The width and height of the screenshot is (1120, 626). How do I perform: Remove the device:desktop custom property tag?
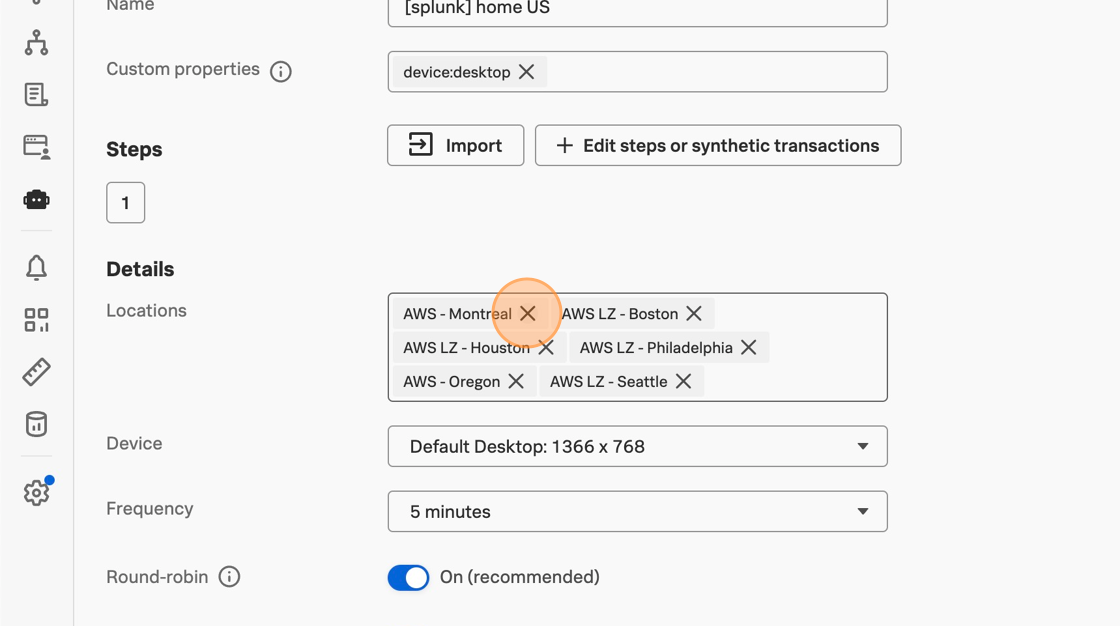click(527, 72)
